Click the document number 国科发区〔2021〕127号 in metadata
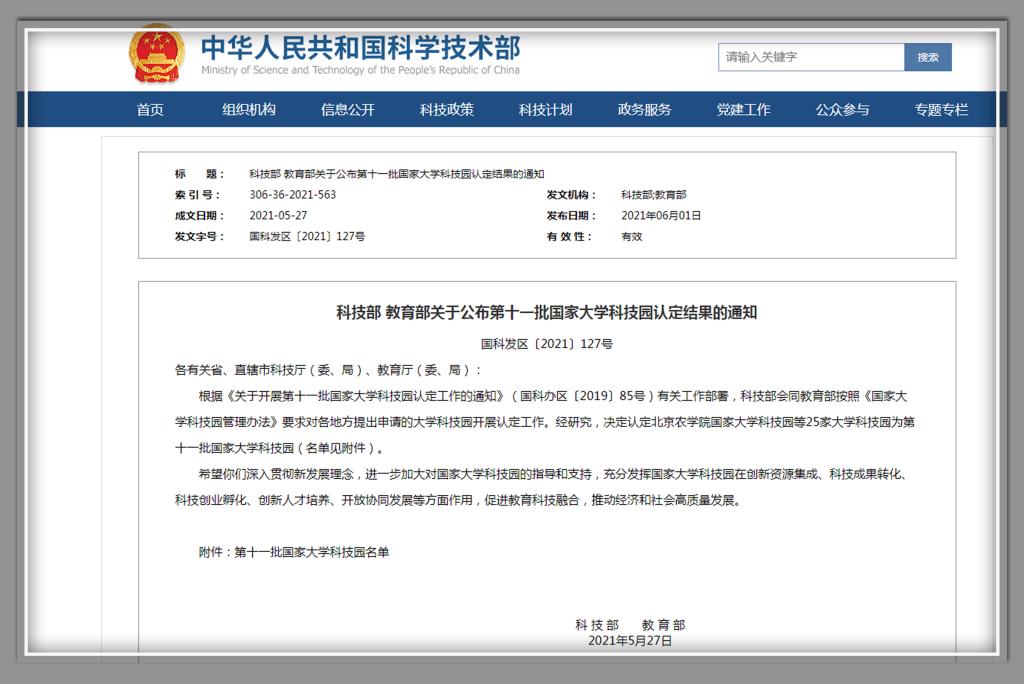Viewport: 1024px width, 684px height. tap(307, 237)
